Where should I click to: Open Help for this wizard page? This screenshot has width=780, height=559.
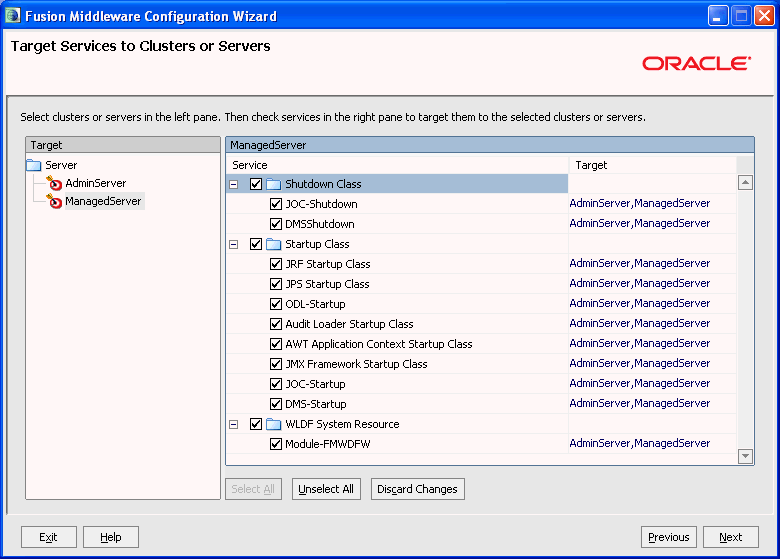coord(110,537)
